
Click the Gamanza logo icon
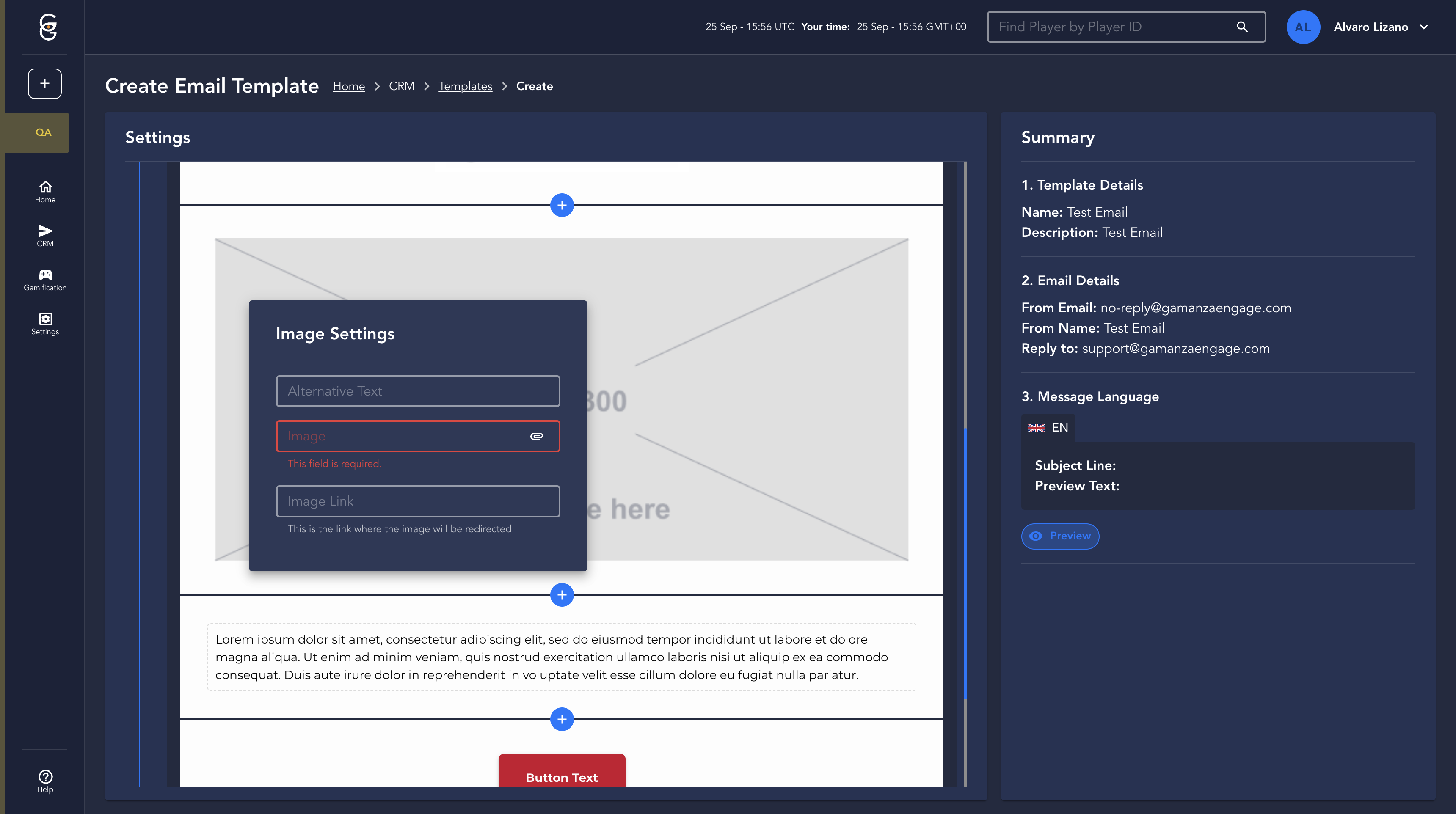[x=48, y=27]
